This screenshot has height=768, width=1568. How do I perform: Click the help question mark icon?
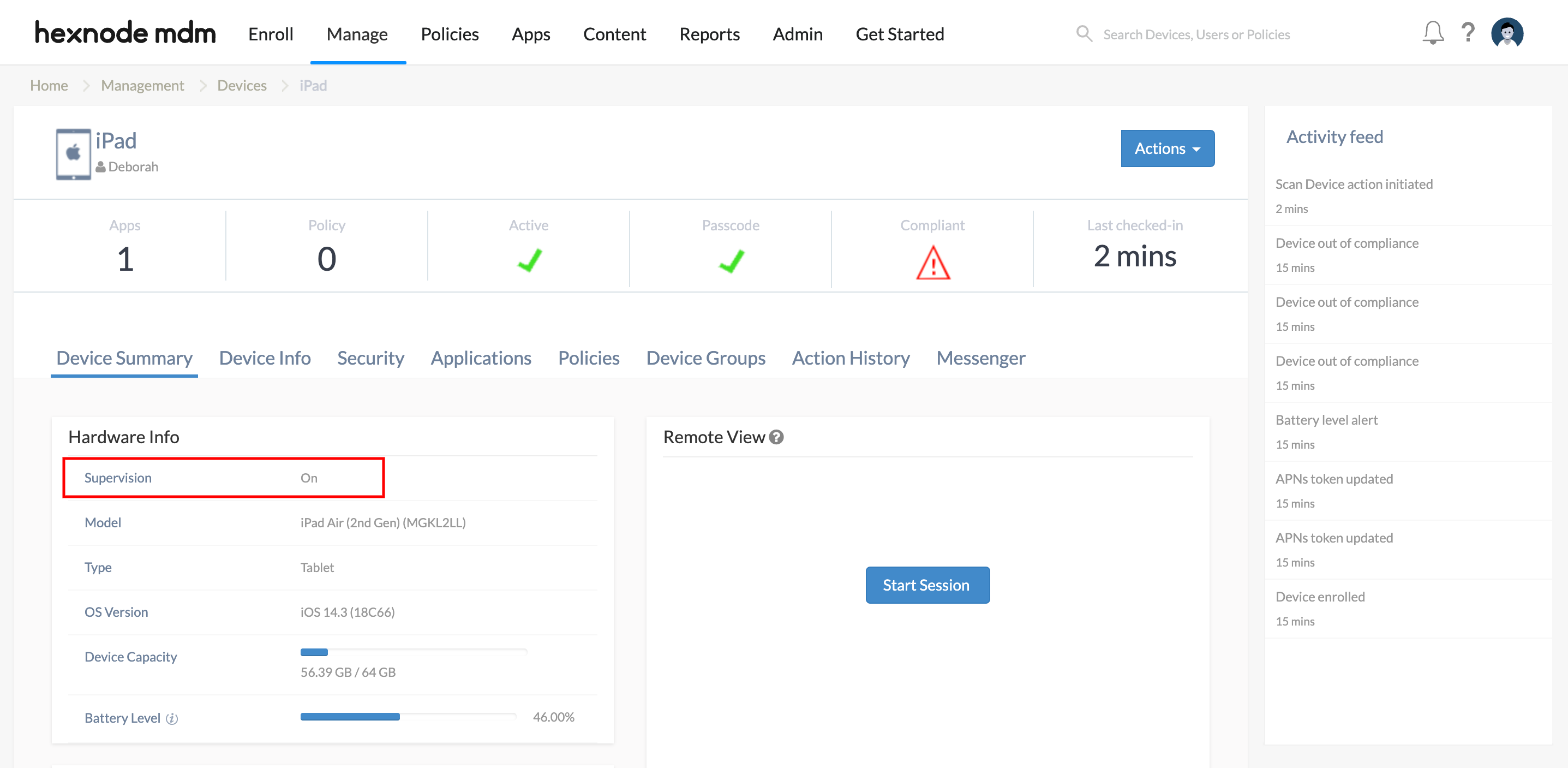point(1468,32)
